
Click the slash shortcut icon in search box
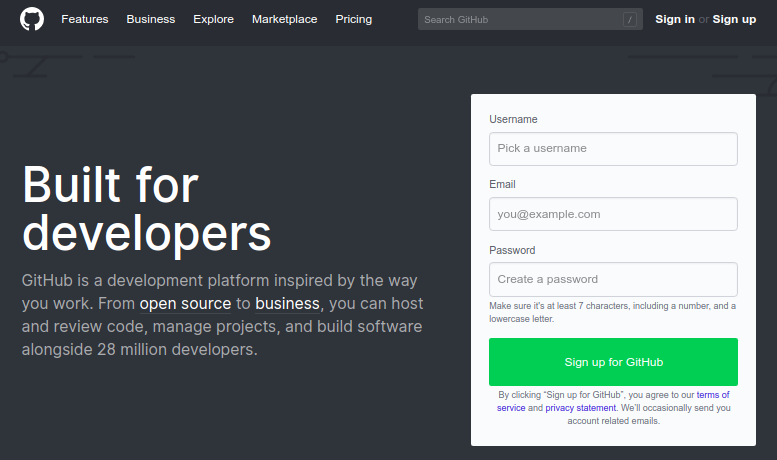click(629, 20)
